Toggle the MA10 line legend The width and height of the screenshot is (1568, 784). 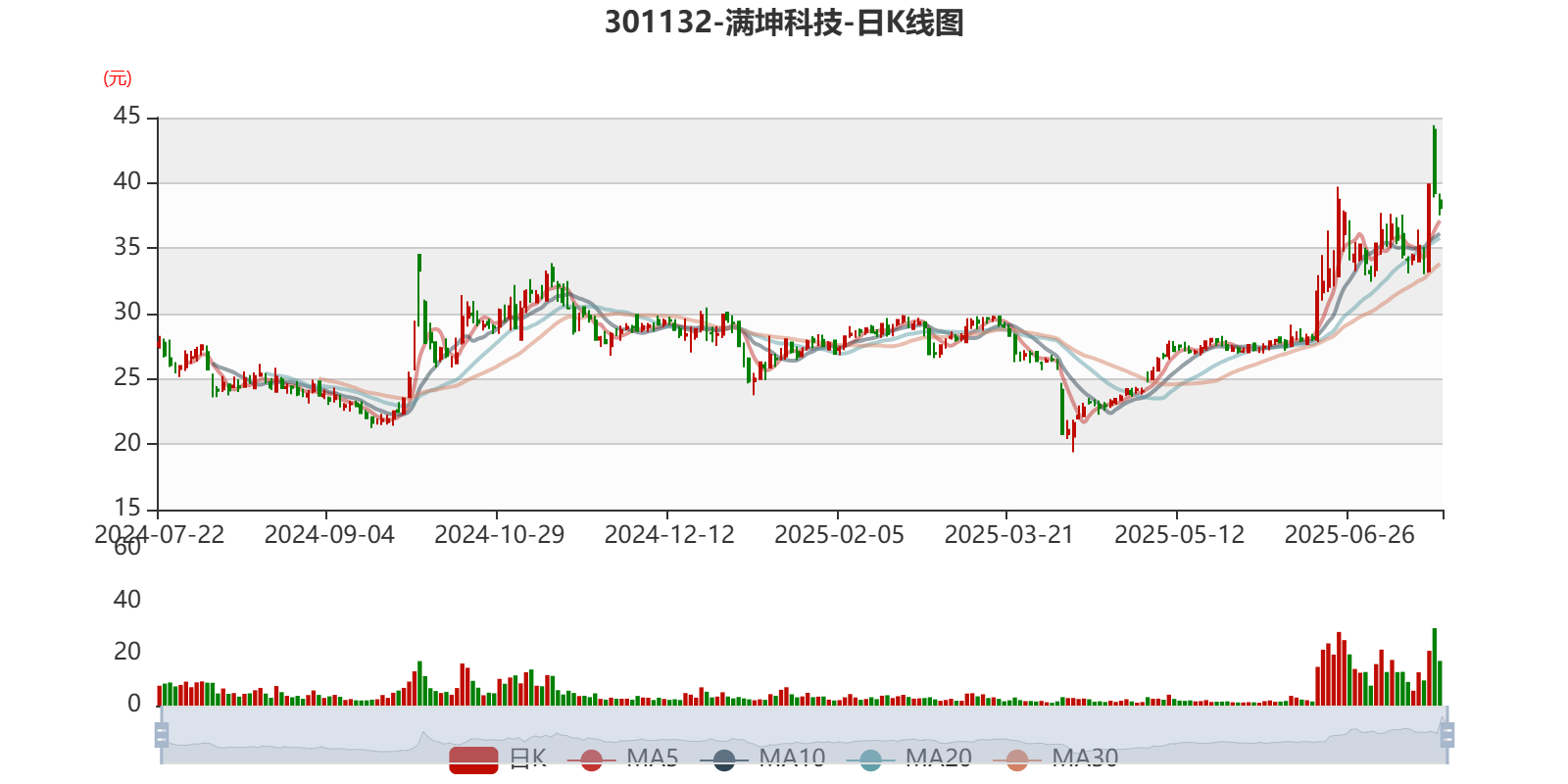[762, 759]
